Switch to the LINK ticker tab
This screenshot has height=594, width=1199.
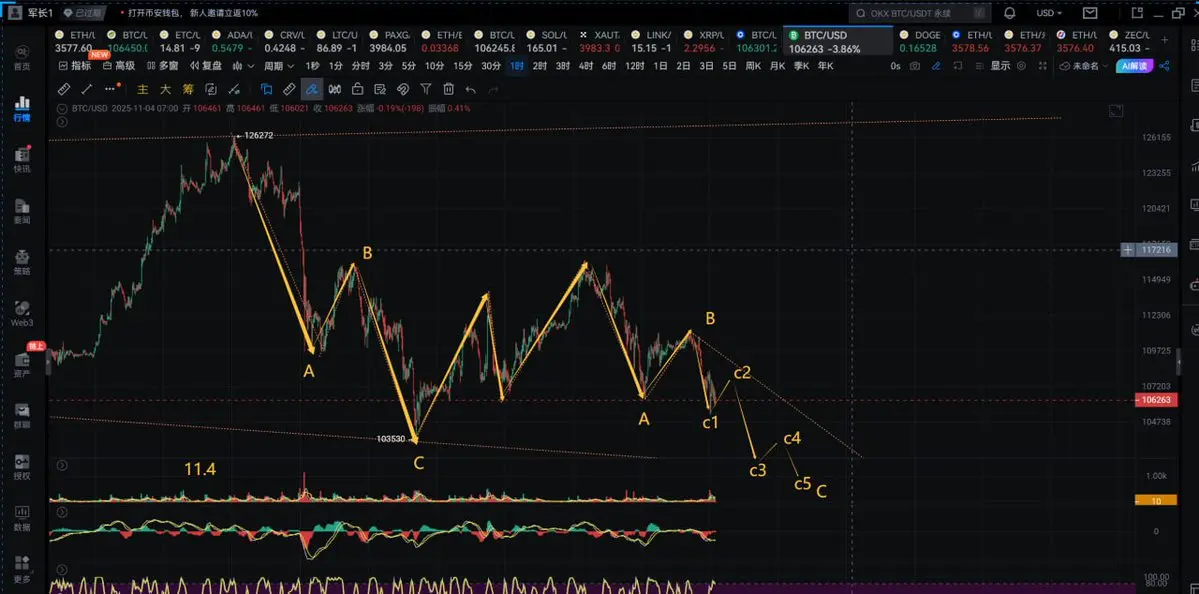(x=653, y=41)
